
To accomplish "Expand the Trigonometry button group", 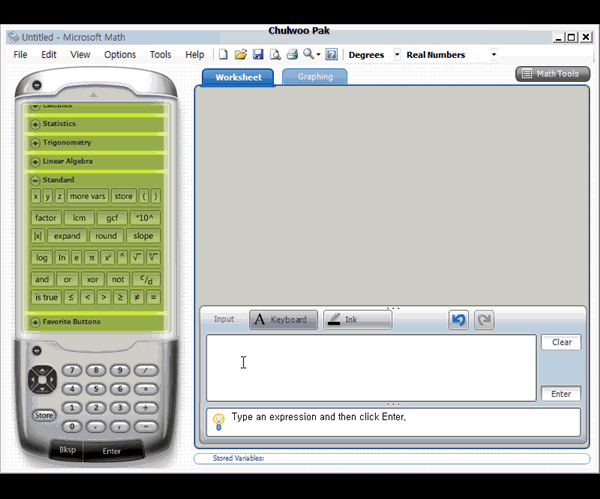I will click(35, 143).
